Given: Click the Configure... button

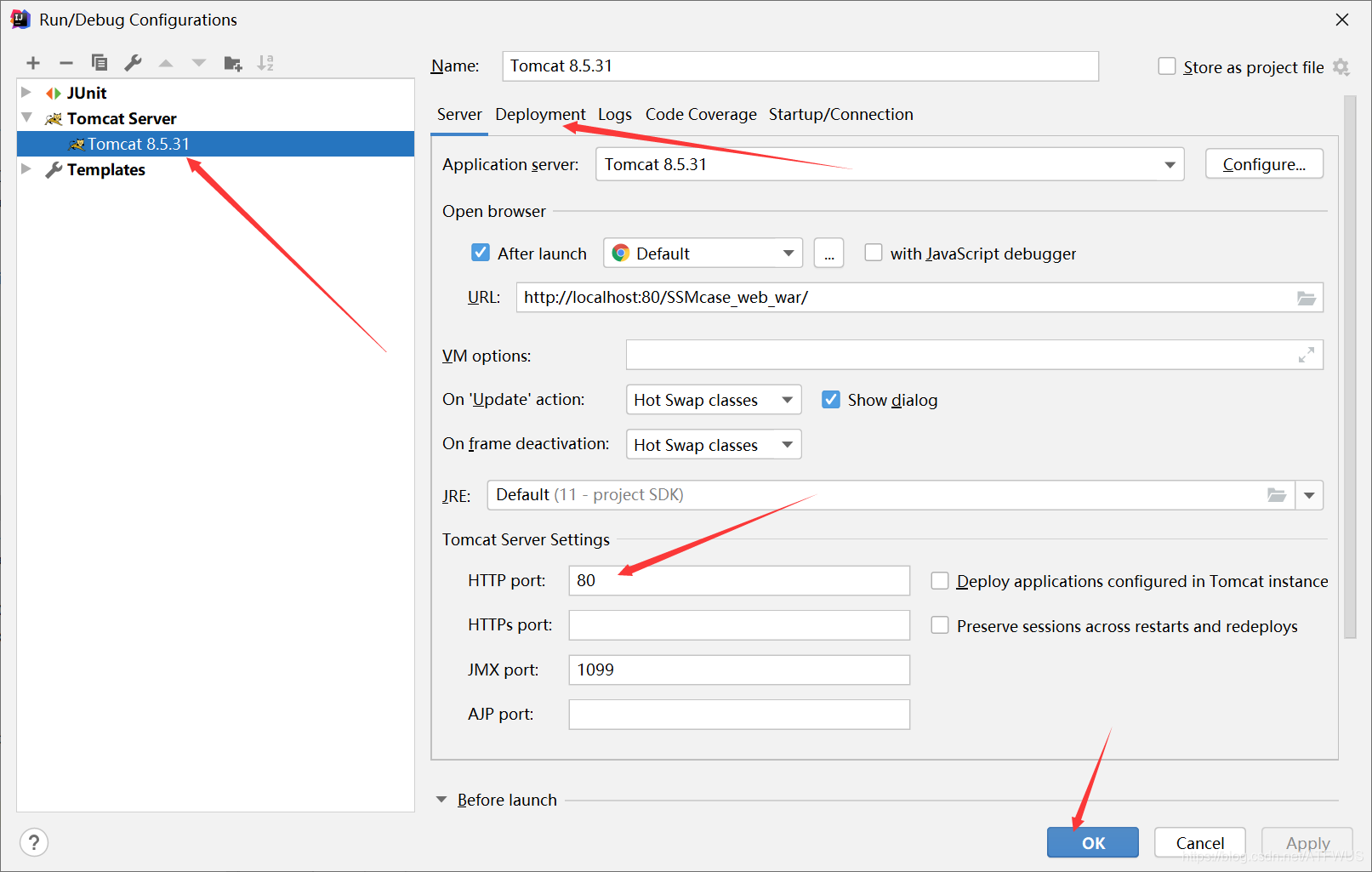Looking at the screenshot, I should click(1264, 164).
